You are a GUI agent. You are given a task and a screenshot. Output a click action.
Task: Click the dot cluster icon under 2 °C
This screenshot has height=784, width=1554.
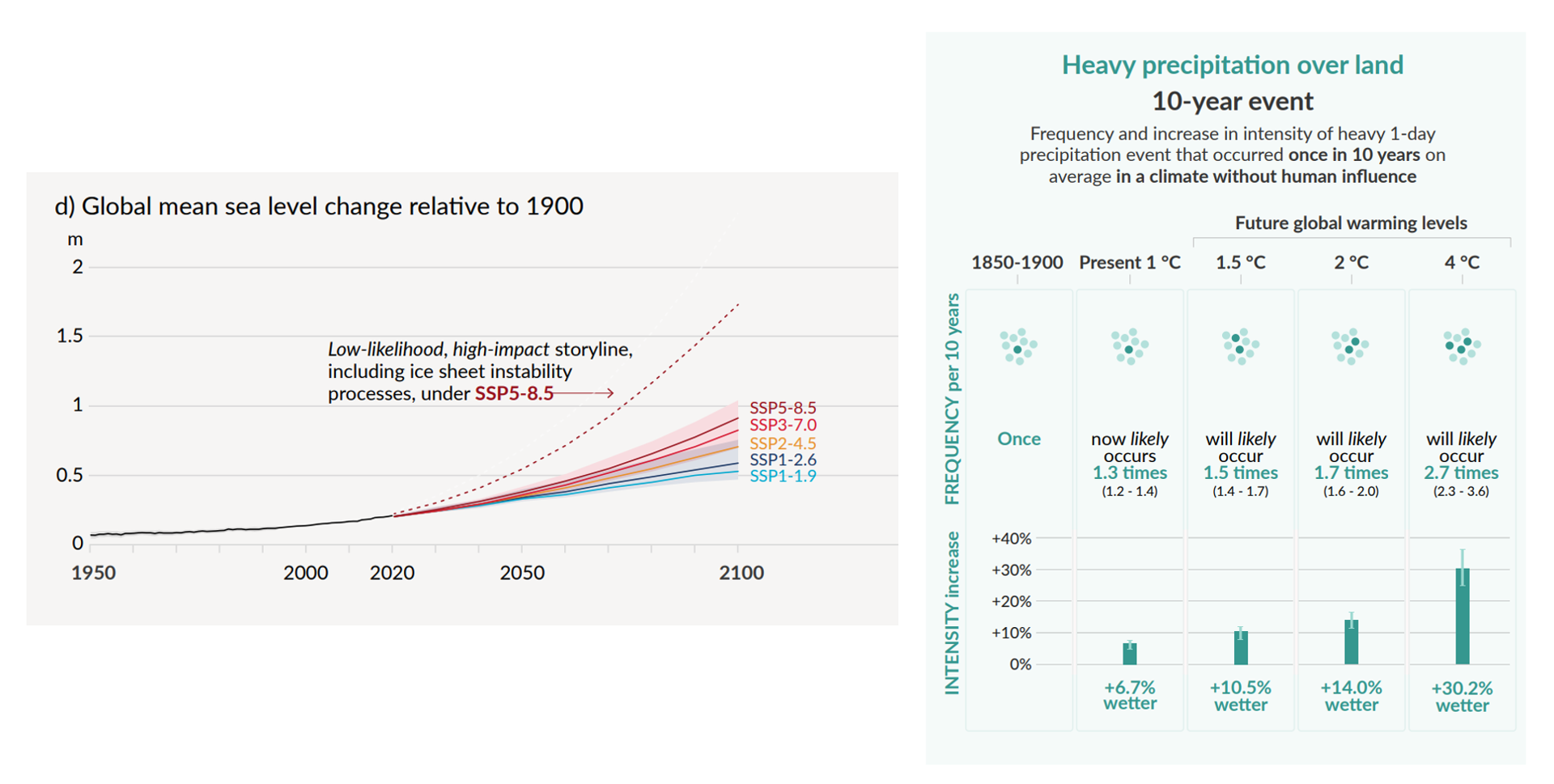[x=1350, y=346]
